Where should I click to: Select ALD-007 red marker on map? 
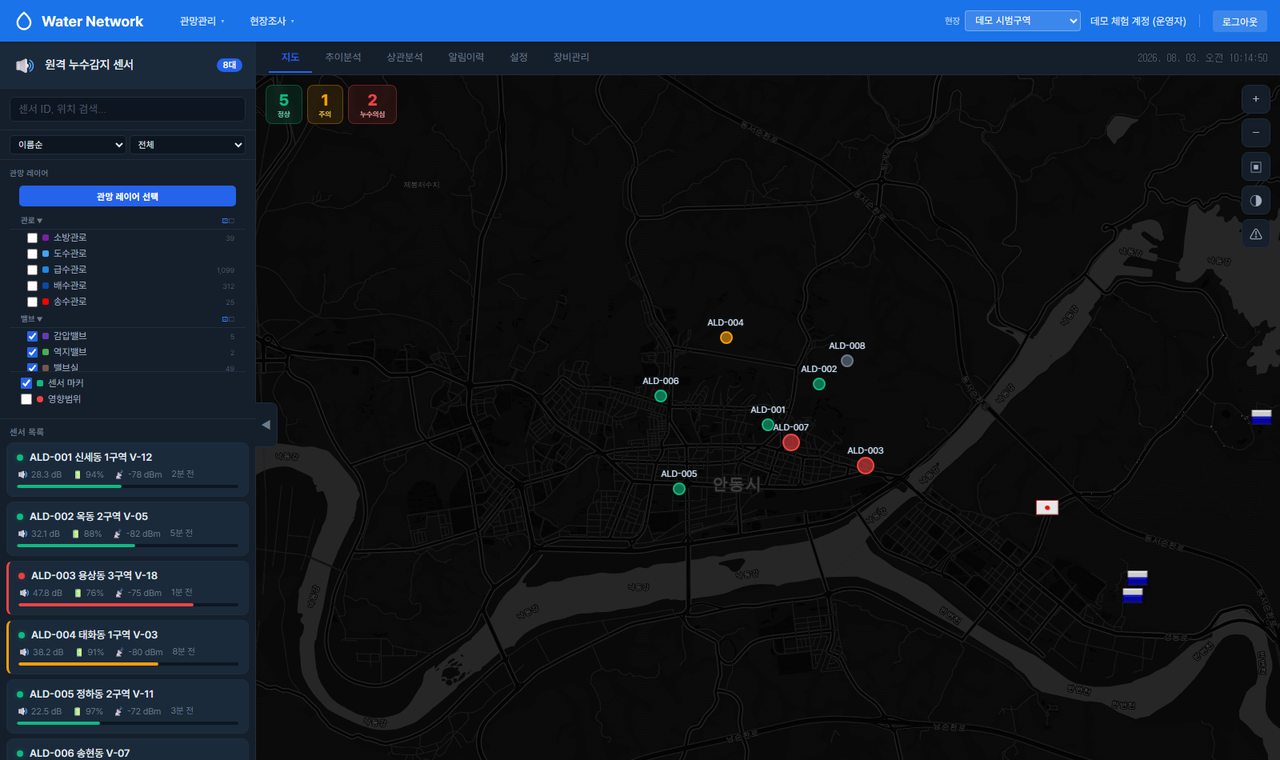(791, 442)
